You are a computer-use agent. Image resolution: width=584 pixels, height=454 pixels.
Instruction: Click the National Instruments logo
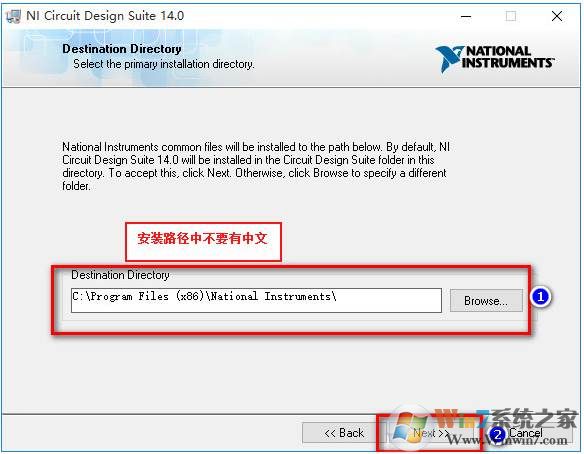(495, 58)
